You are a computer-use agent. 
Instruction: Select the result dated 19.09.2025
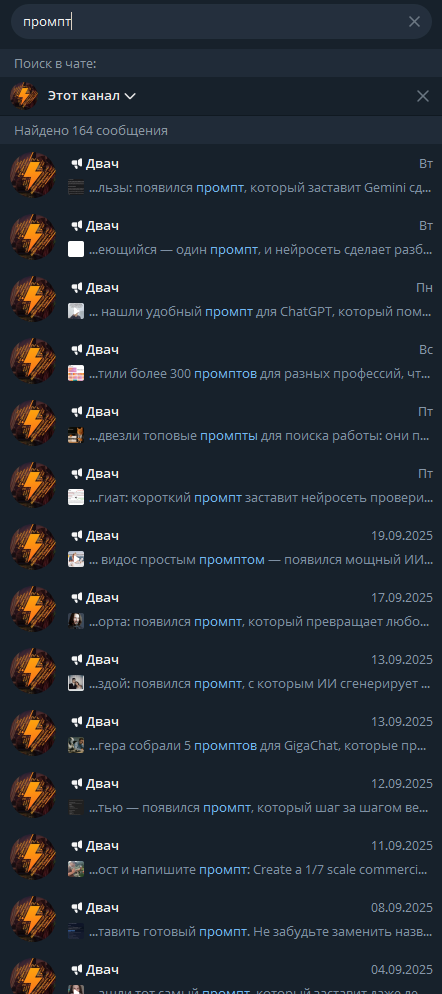click(x=221, y=547)
